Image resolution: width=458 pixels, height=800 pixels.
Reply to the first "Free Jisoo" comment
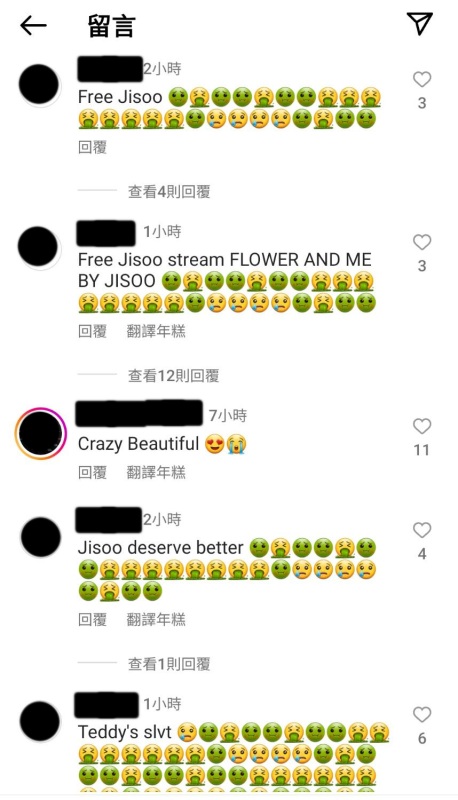92,147
